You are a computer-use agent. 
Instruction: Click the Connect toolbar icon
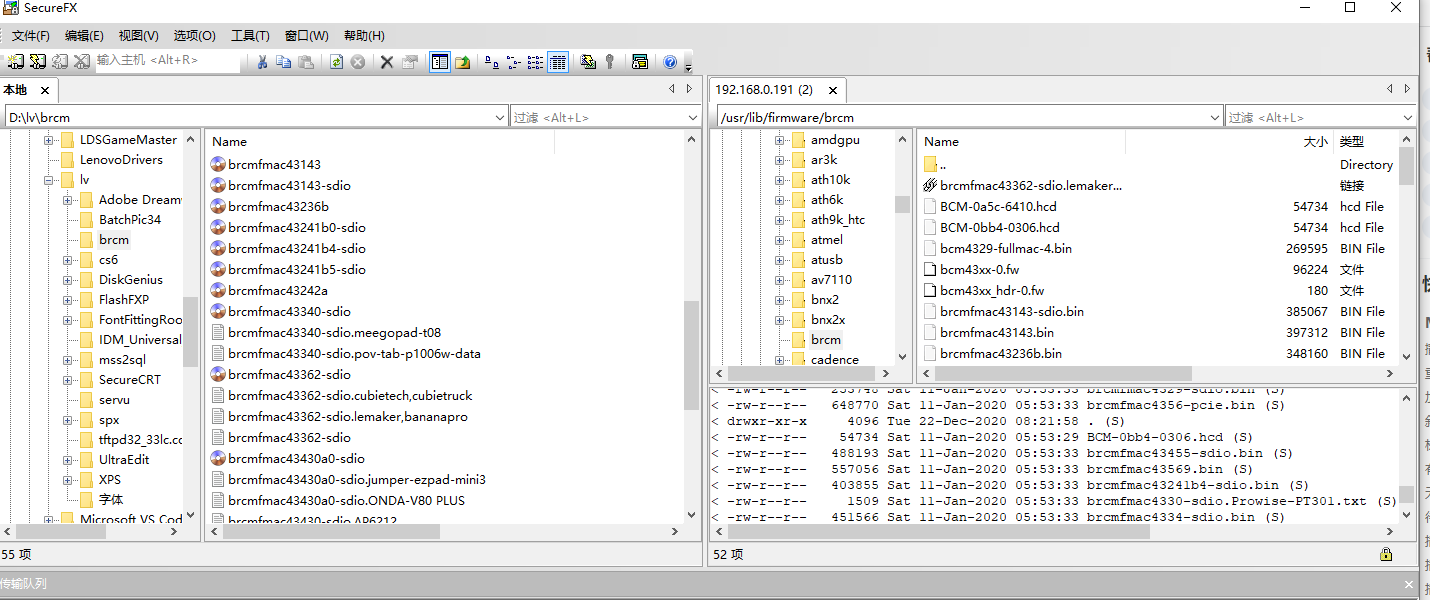[x=15, y=62]
